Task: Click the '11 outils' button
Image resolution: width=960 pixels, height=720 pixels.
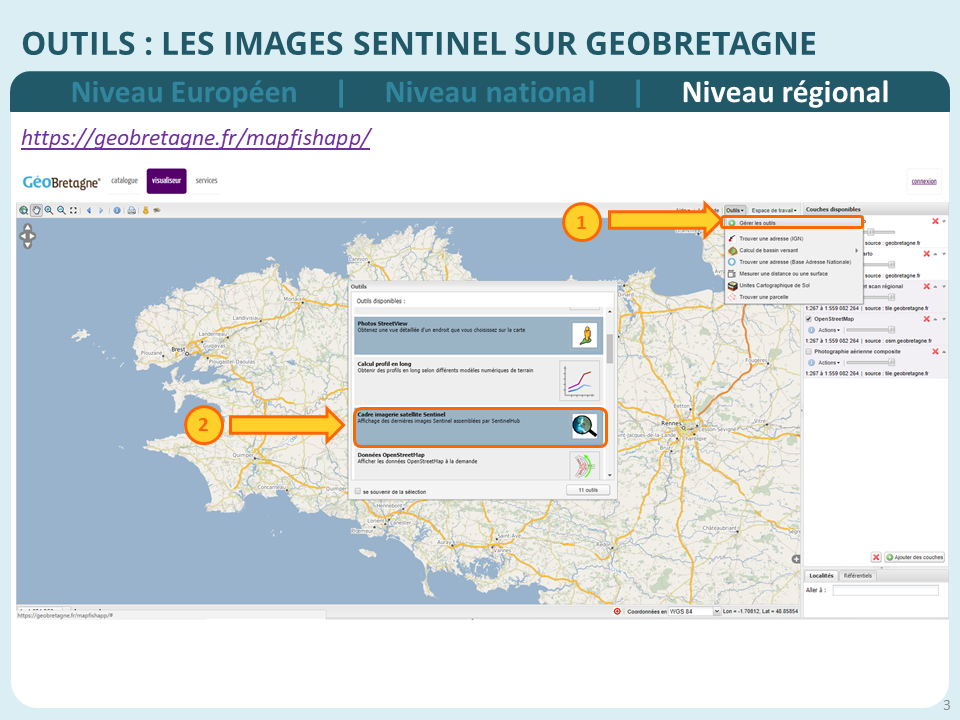Action: coord(588,490)
